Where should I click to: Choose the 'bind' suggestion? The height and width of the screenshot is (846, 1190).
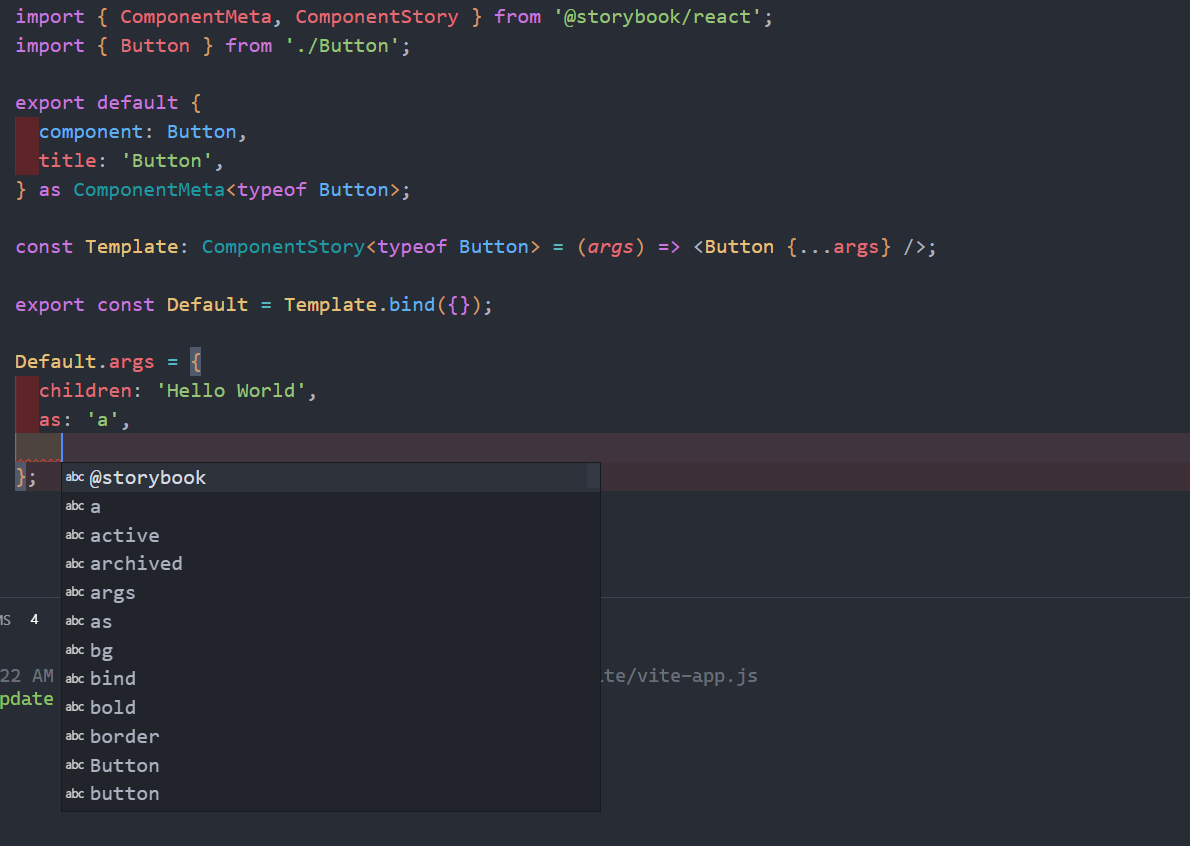coord(330,678)
